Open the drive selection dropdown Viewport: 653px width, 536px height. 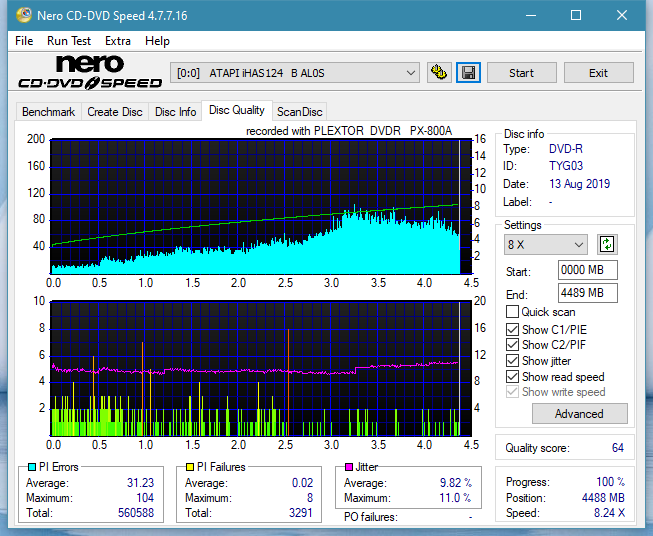click(294, 73)
